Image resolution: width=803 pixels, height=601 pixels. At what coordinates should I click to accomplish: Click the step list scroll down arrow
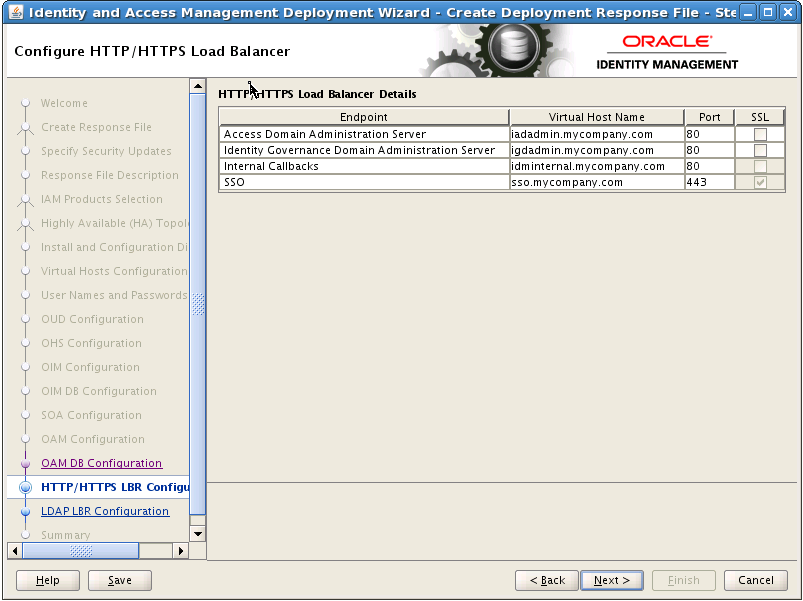click(x=198, y=534)
